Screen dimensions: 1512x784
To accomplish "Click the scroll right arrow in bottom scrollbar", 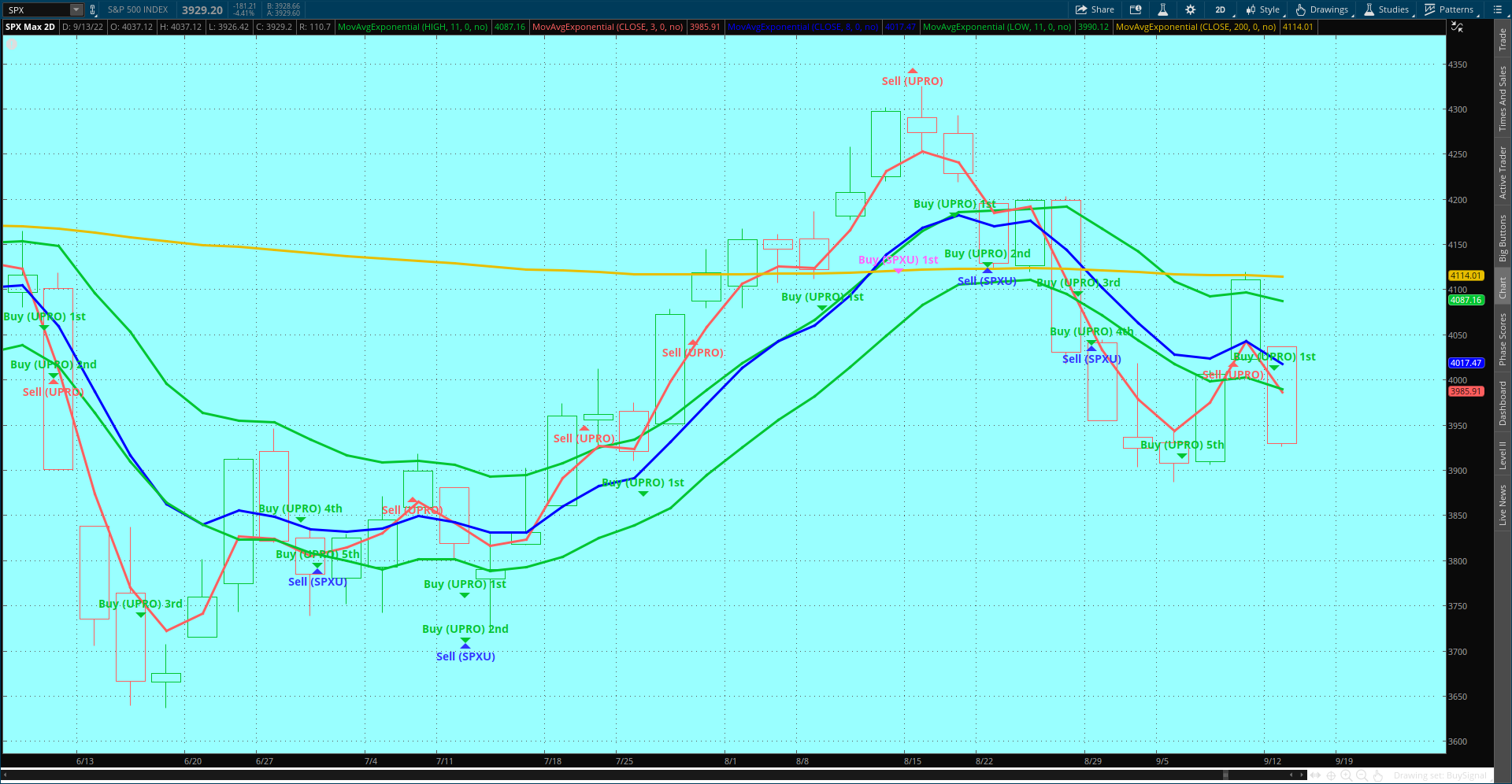I will point(1302,775).
